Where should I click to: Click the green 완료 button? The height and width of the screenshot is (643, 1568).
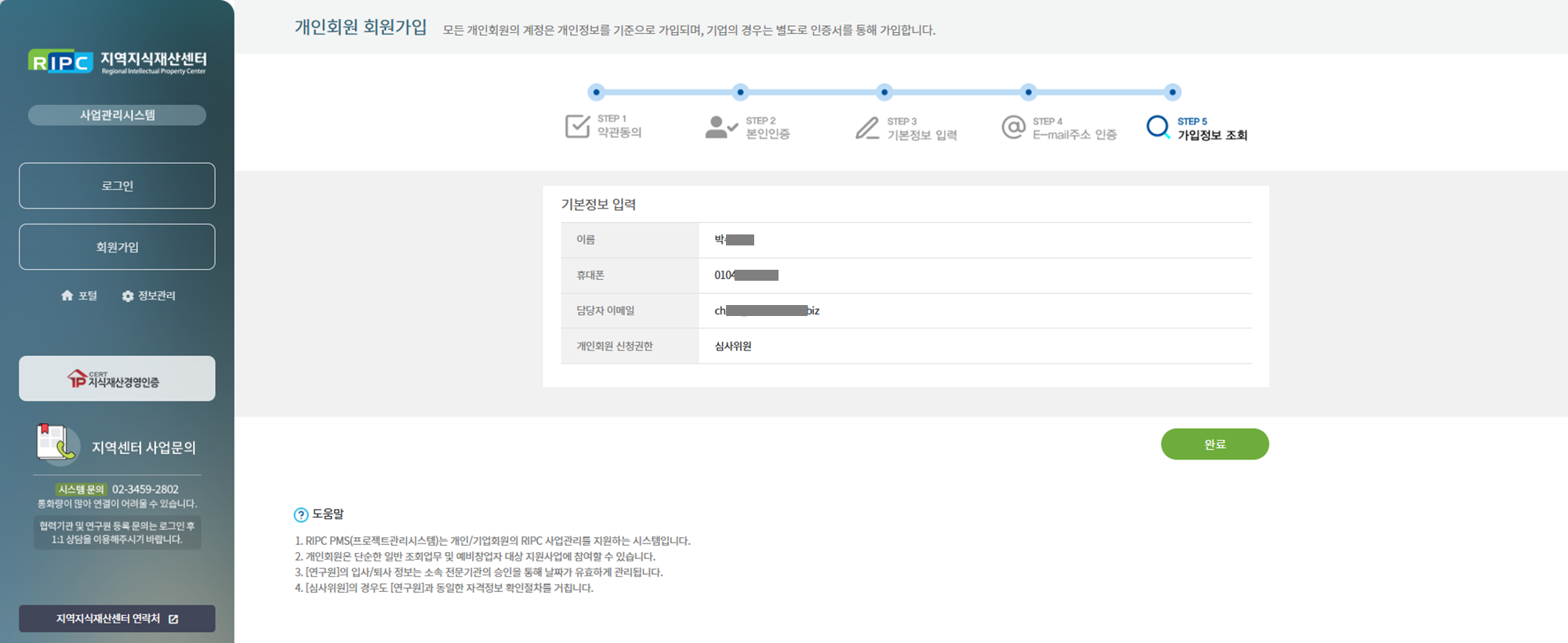click(x=1214, y=444)
